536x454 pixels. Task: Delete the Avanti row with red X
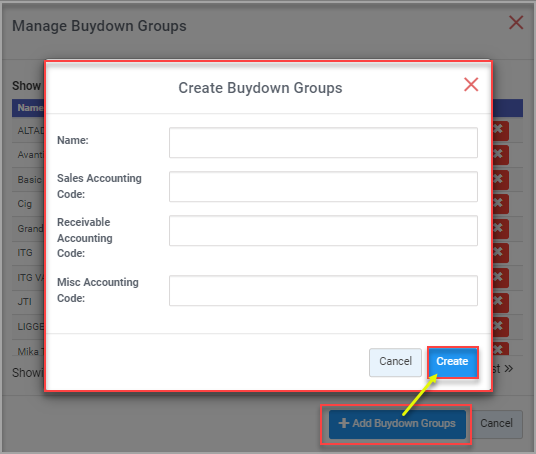pyautogui.click(x=500, y=155)
